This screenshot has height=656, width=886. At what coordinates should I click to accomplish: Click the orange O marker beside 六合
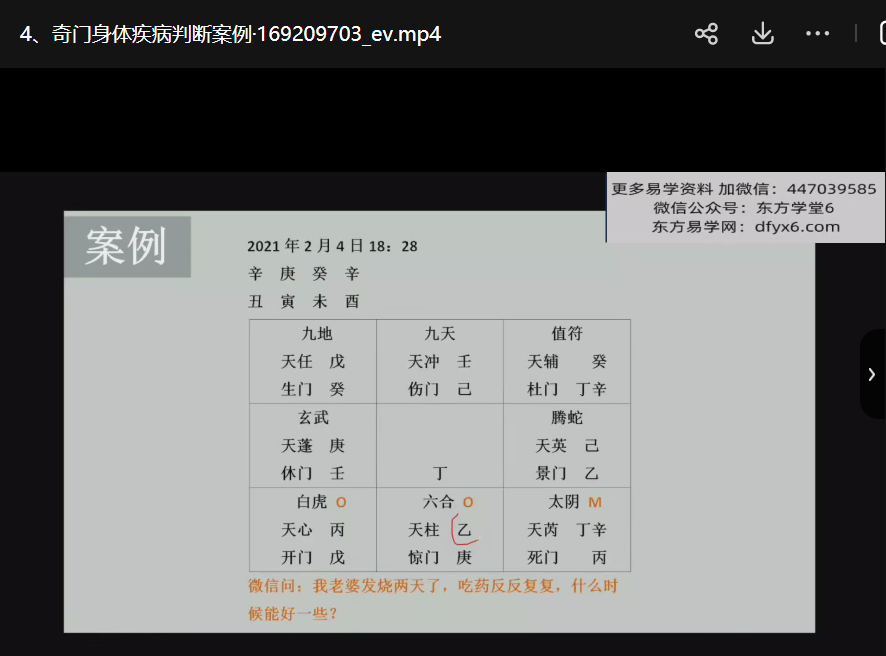pos(468,502)
